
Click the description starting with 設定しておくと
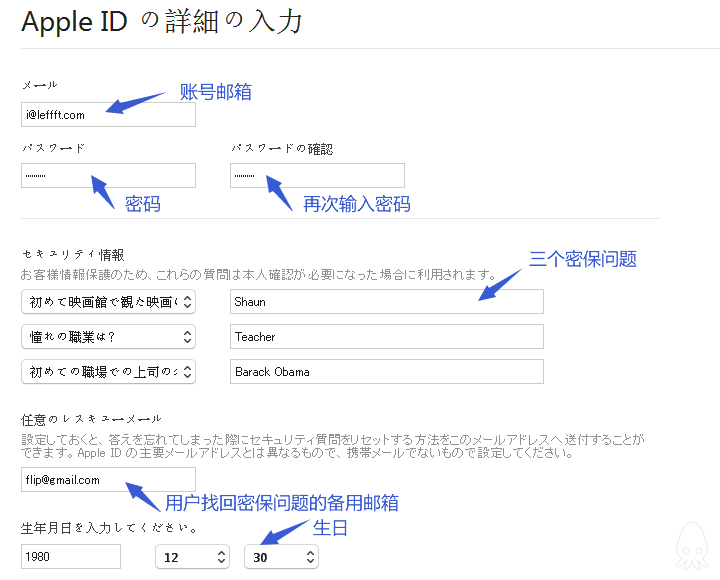pos(332,446)
